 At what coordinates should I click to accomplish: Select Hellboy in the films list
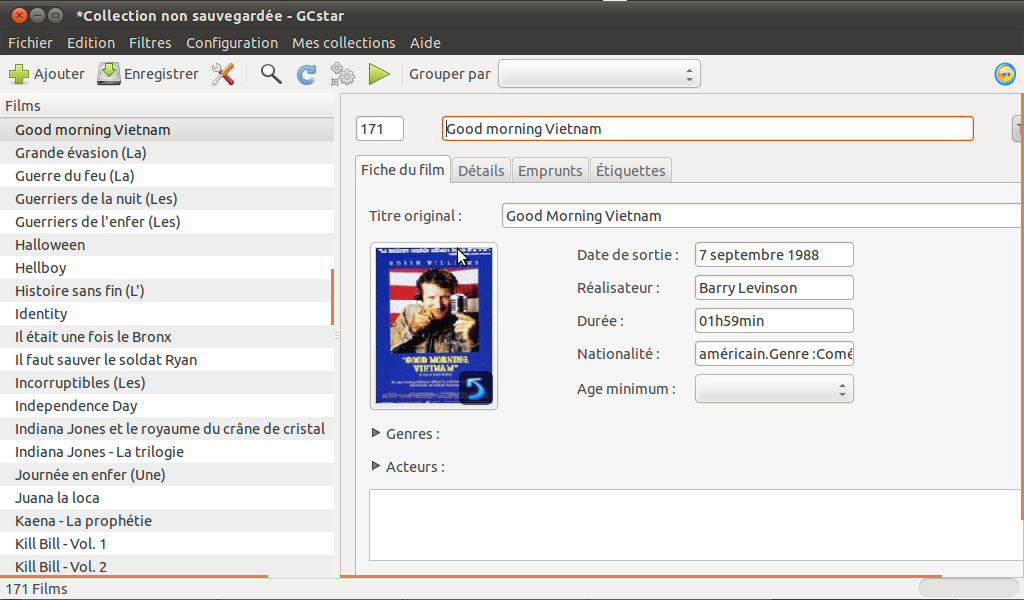click(x=43, y=268)
